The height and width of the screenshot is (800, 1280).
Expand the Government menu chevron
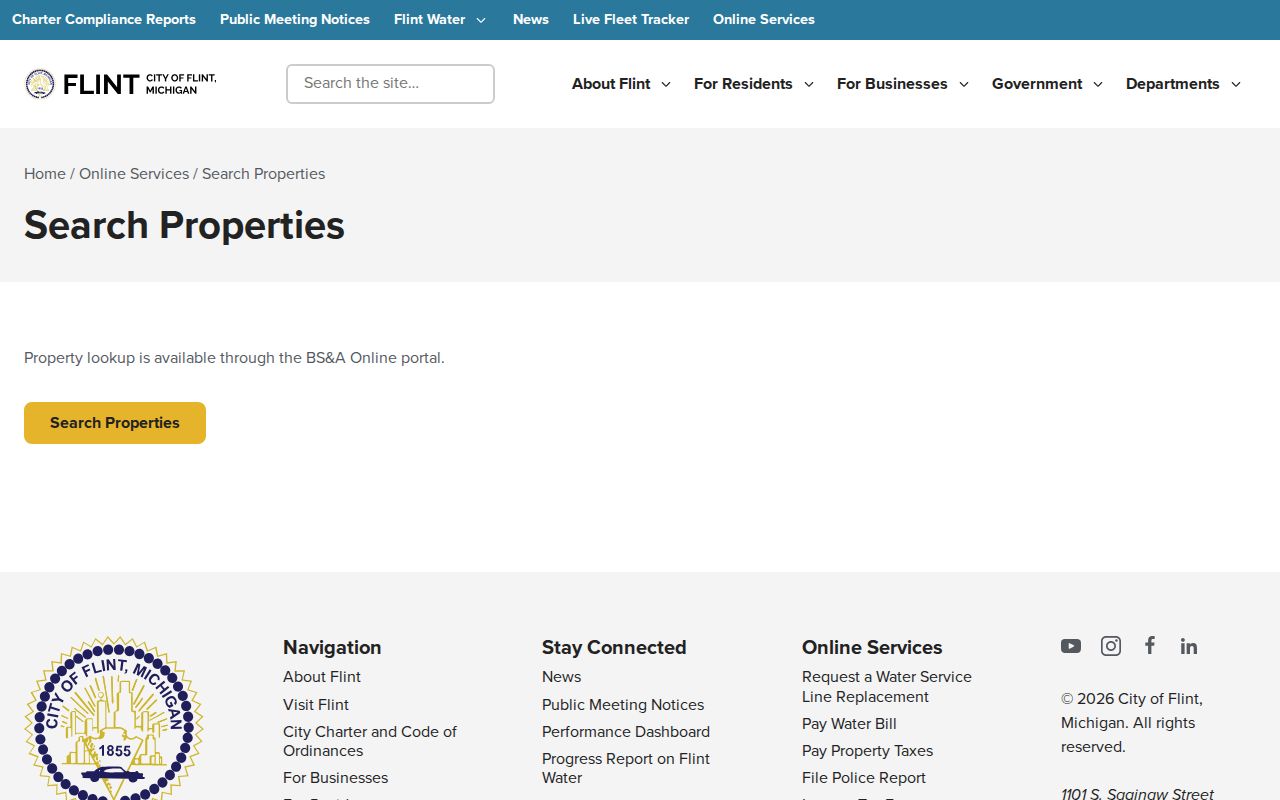click(1098, 84)
